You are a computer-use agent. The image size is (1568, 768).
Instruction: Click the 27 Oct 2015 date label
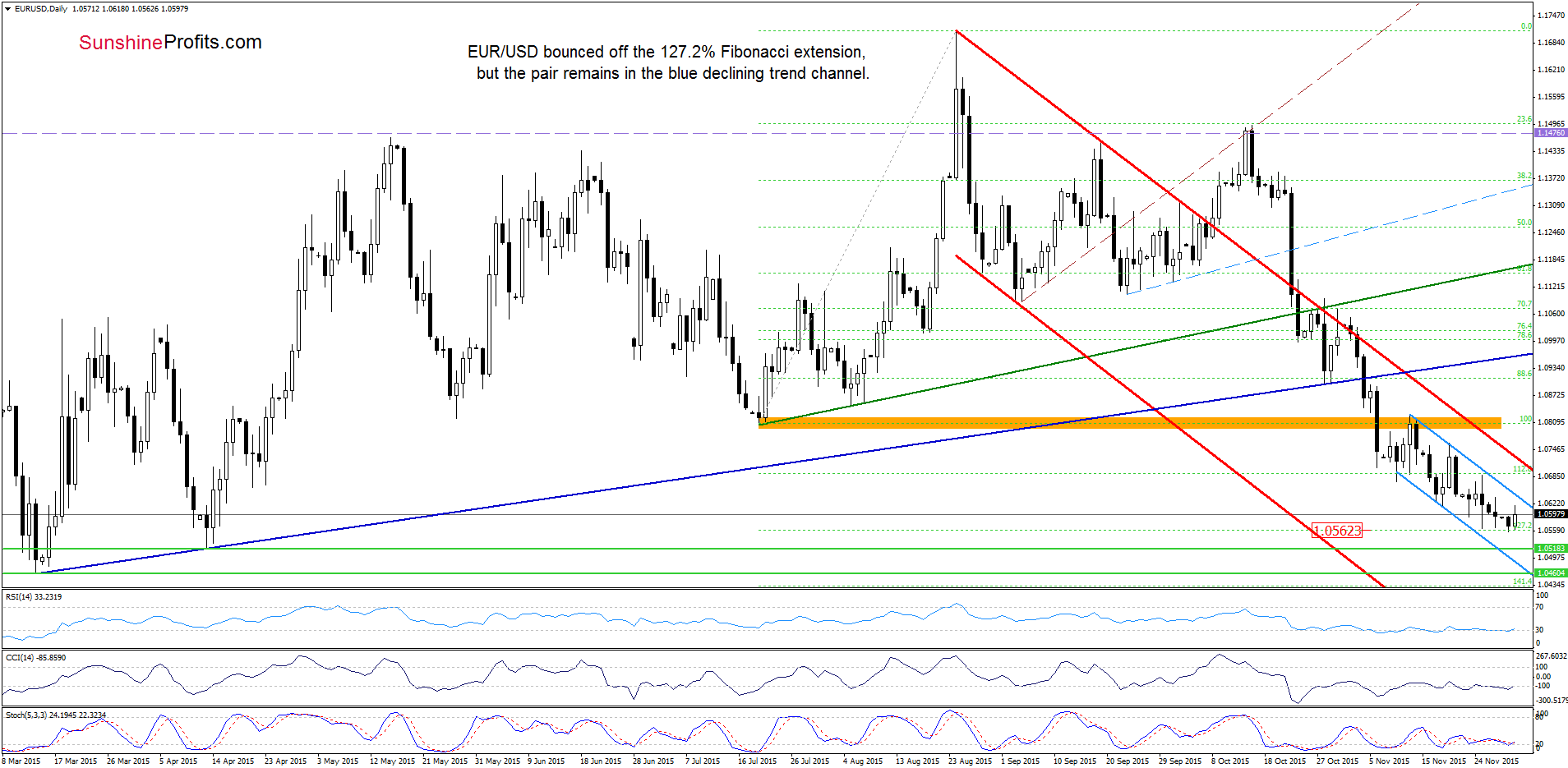tap(1338, 761)
